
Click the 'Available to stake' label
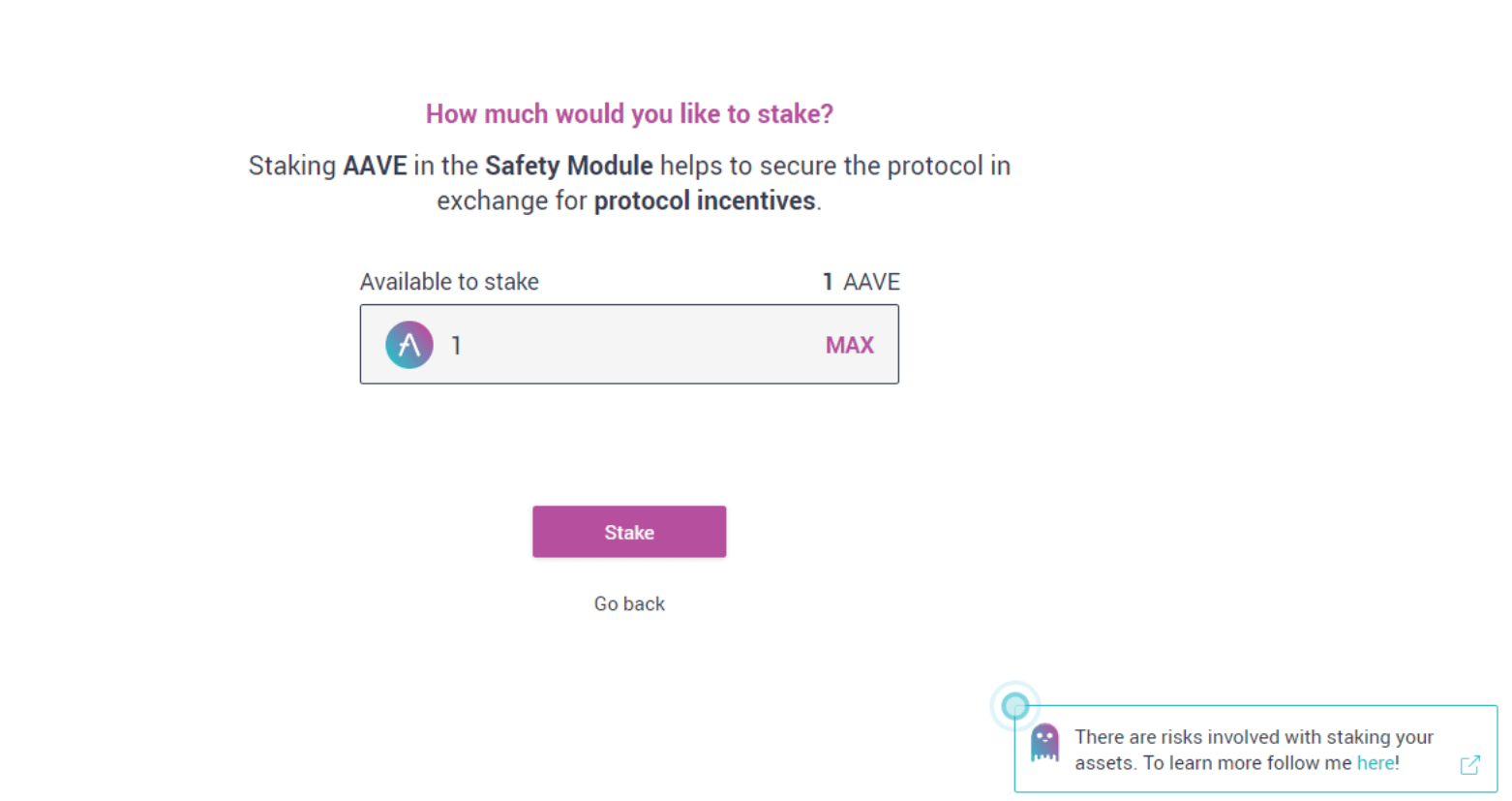click(449, 281)
